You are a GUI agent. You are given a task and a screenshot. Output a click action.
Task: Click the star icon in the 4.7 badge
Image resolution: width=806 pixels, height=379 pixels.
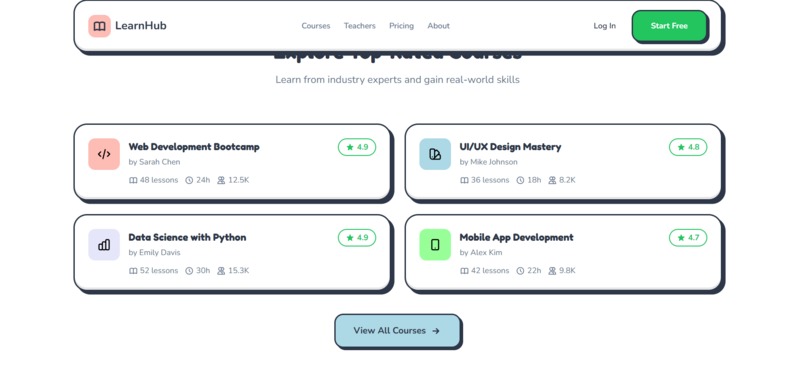pos(681,238)
